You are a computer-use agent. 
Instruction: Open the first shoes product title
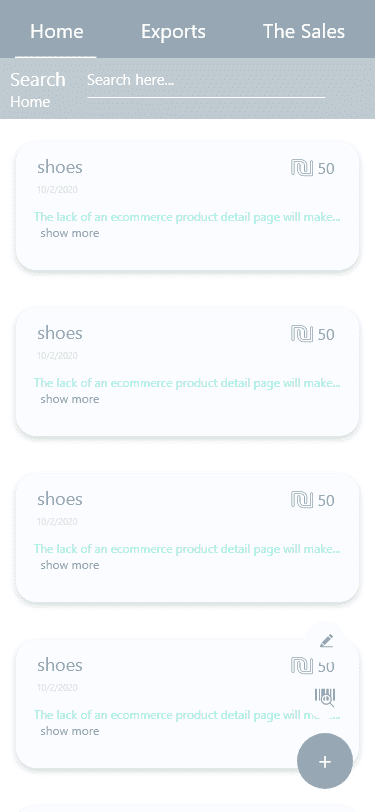(x=60, y=167)
